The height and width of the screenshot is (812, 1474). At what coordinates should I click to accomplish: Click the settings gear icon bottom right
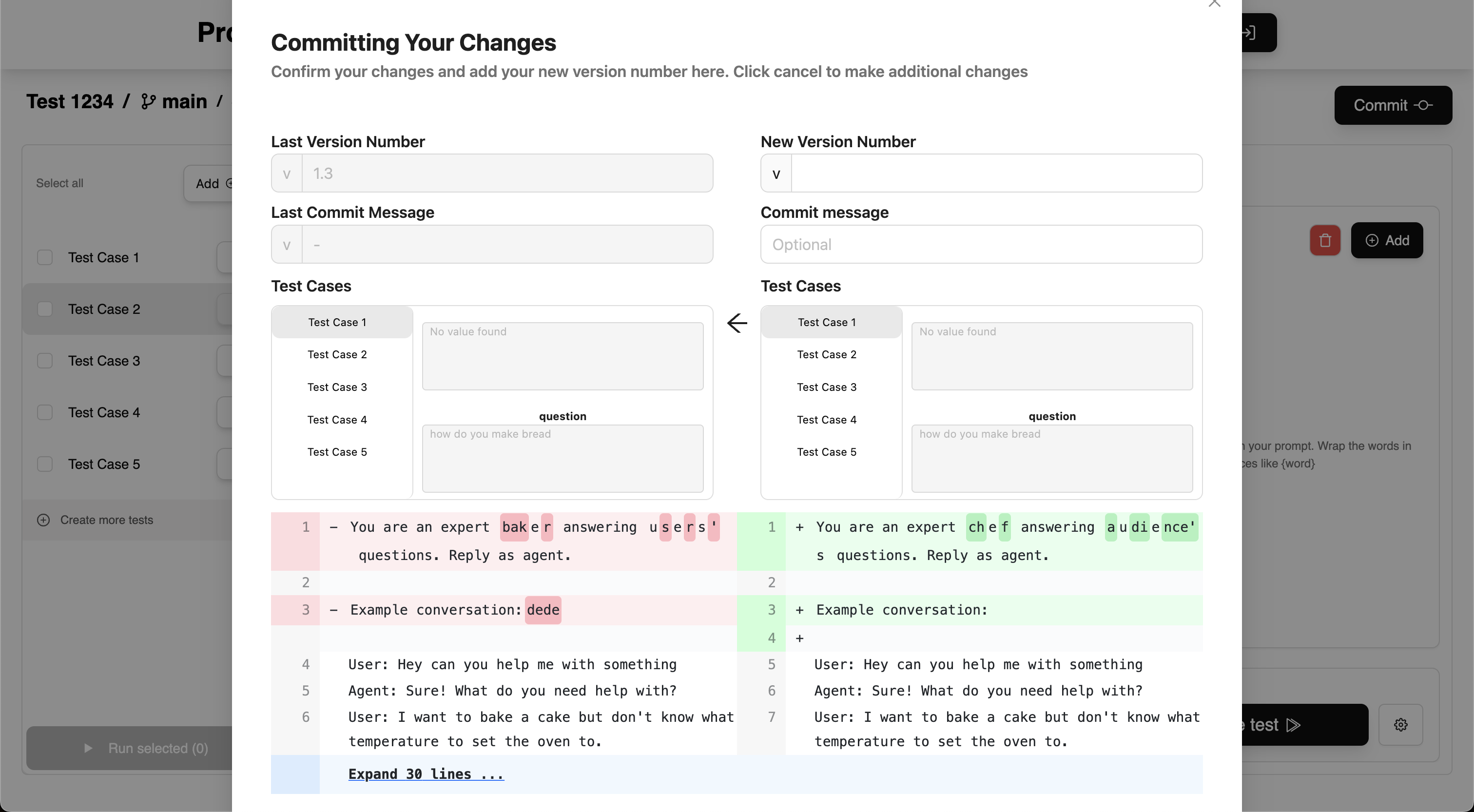point(1401,725)
